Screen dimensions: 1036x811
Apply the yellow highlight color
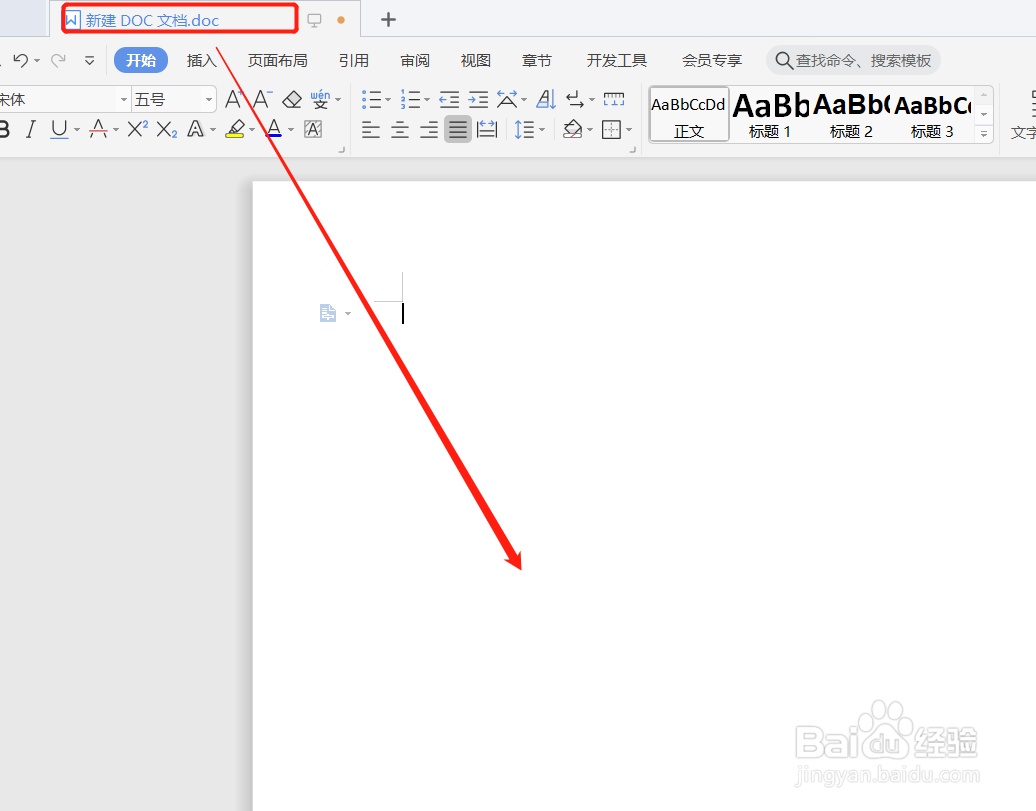tap(235, 129)
